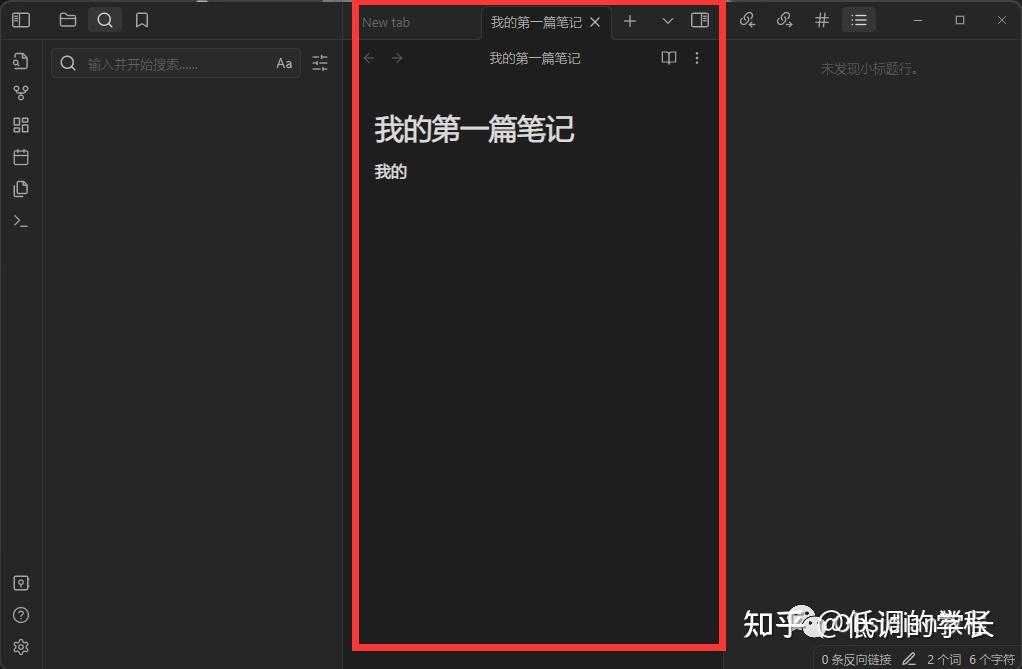Image resolution: width=1022 pixels, height=669 pixels.
Task: Open tags pane hash icon
Action: (x=822, y=20)
